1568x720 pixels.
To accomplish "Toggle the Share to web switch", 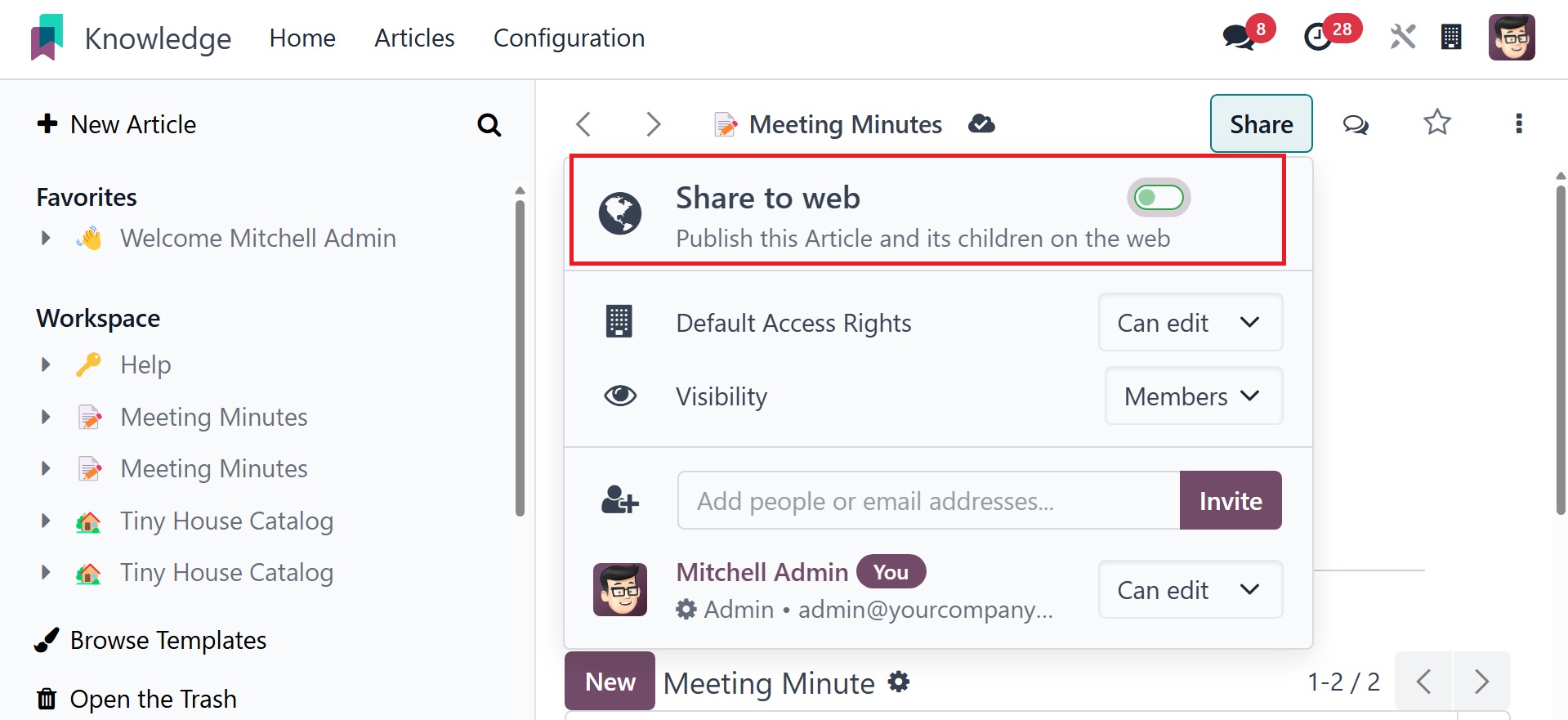I will (x=1159, y=198).
